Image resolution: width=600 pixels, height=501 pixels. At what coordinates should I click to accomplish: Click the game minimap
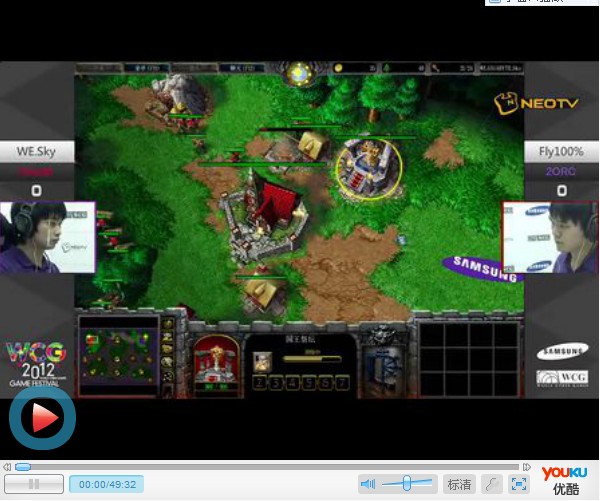[x=119, y=356]
